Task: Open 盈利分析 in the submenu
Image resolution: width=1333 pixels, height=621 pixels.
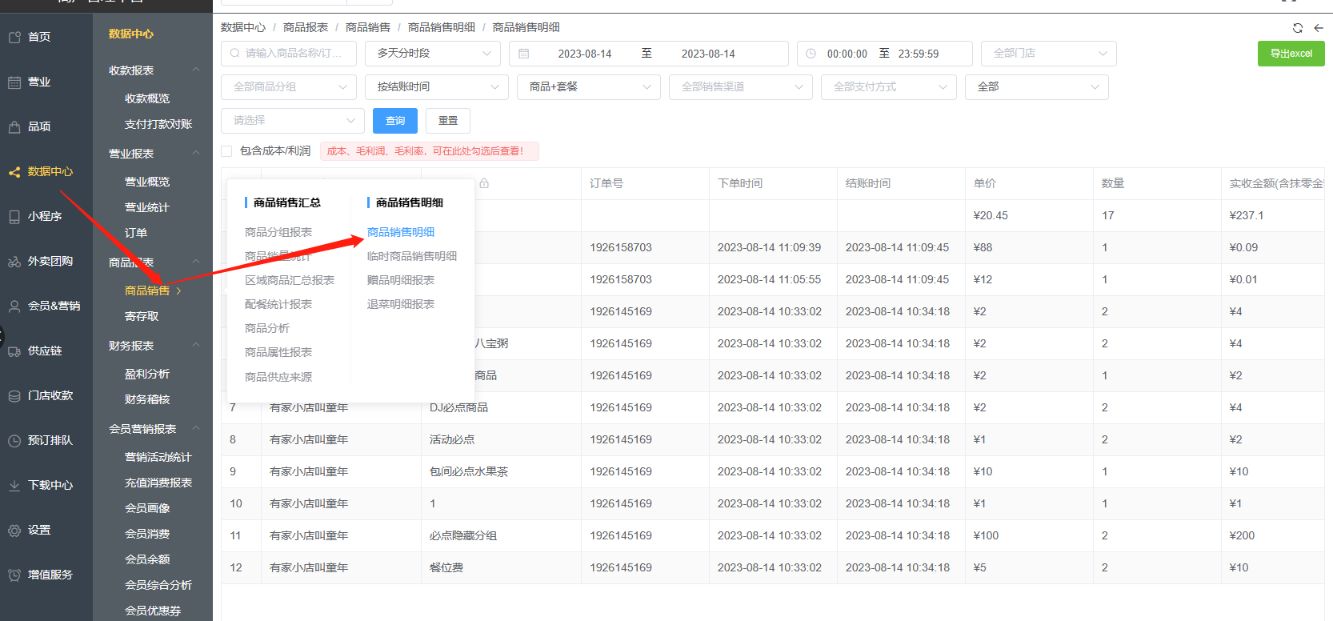Action: [147, 374]
